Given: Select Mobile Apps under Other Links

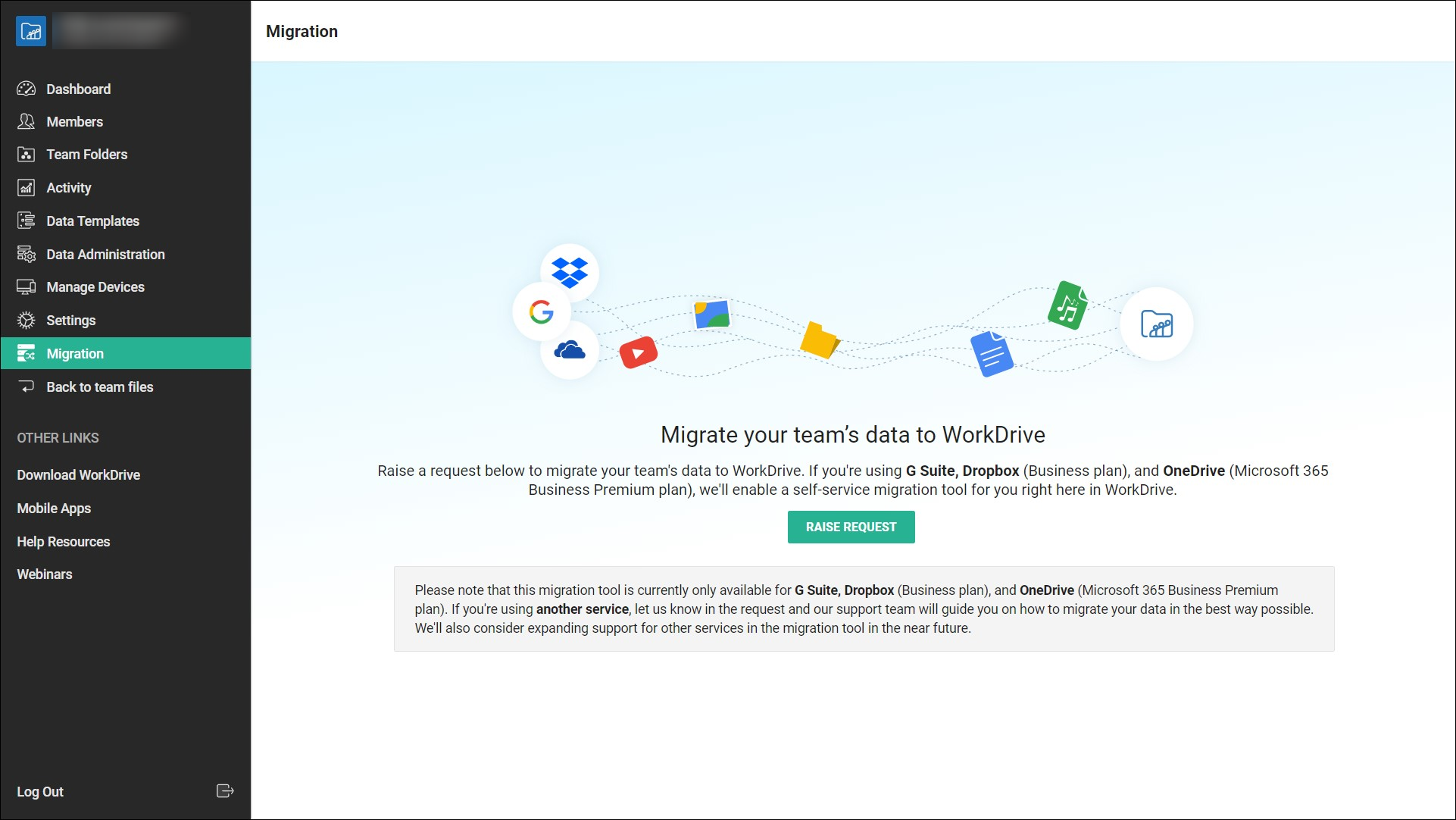Looking at the screenshot, I should (x=53, y=508).
